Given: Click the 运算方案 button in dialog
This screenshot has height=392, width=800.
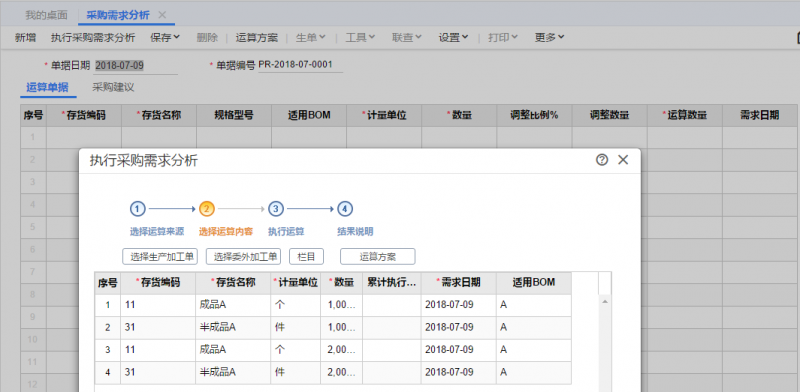Looking at the screenshot, I should (378, 257).
